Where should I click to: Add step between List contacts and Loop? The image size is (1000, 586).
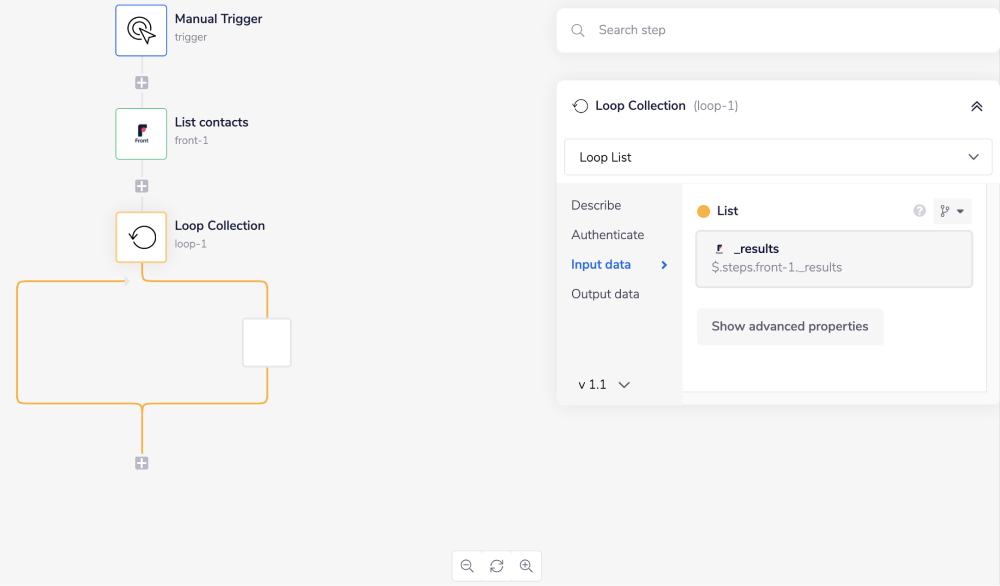click(142, 186)
